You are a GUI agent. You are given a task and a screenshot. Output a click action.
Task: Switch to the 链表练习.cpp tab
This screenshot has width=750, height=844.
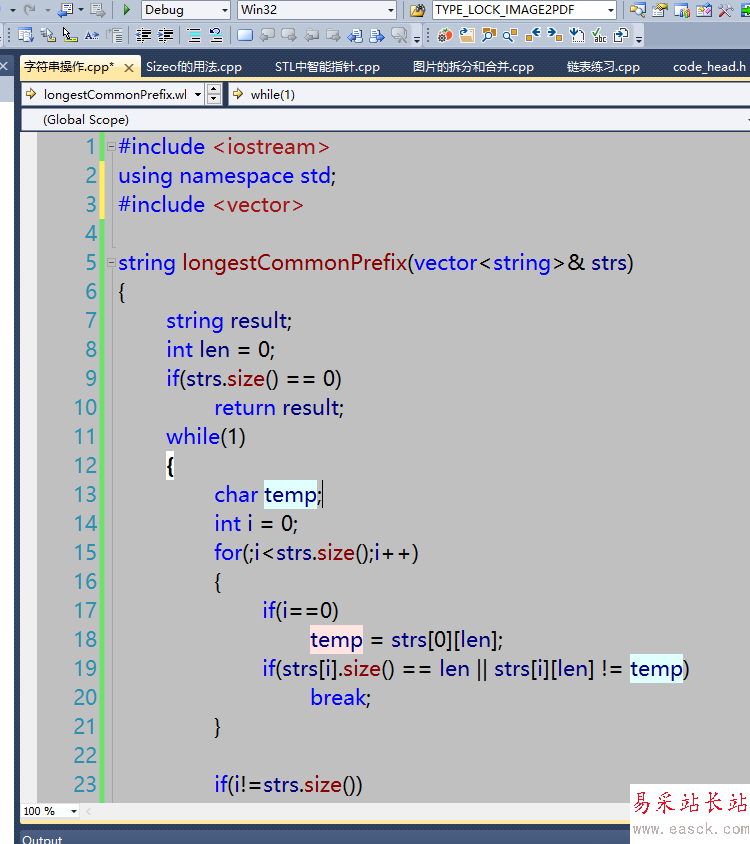click(x=603, y=67)
